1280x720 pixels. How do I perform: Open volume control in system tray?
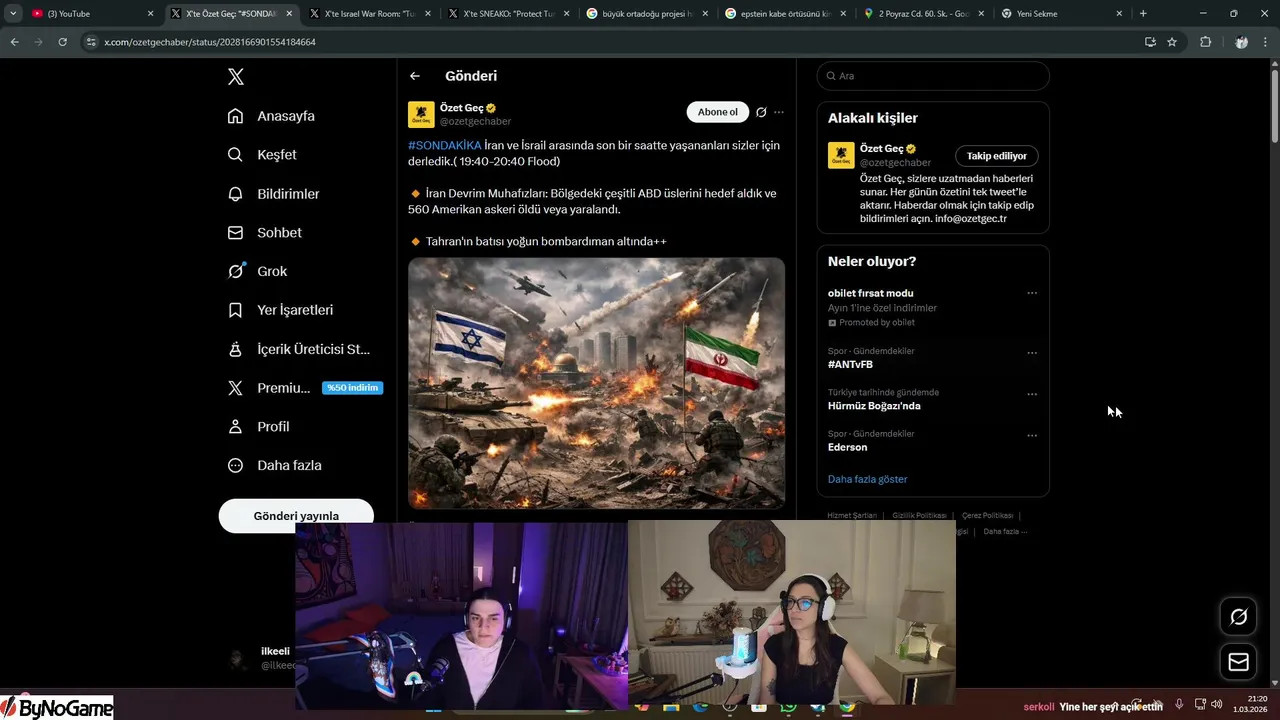1216,705
